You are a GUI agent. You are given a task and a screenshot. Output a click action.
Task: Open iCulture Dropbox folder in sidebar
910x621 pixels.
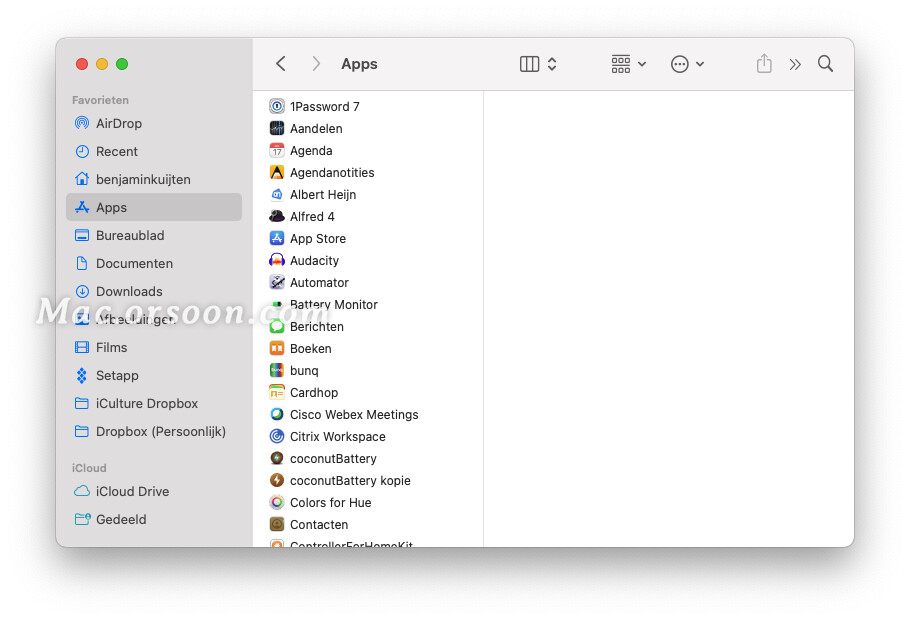coord(154,403)
